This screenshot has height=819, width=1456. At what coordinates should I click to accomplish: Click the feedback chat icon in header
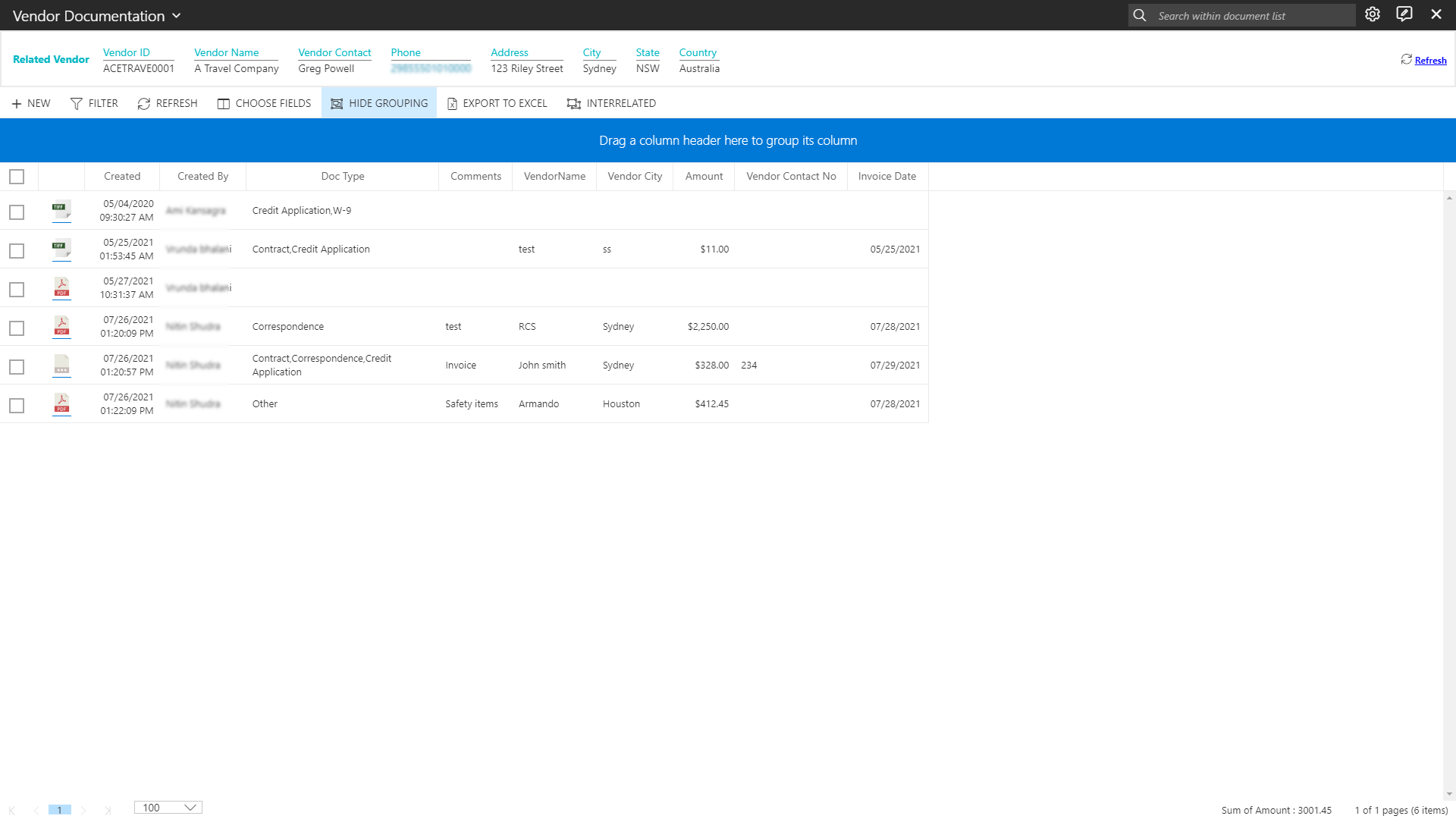tap(1404, 14)
